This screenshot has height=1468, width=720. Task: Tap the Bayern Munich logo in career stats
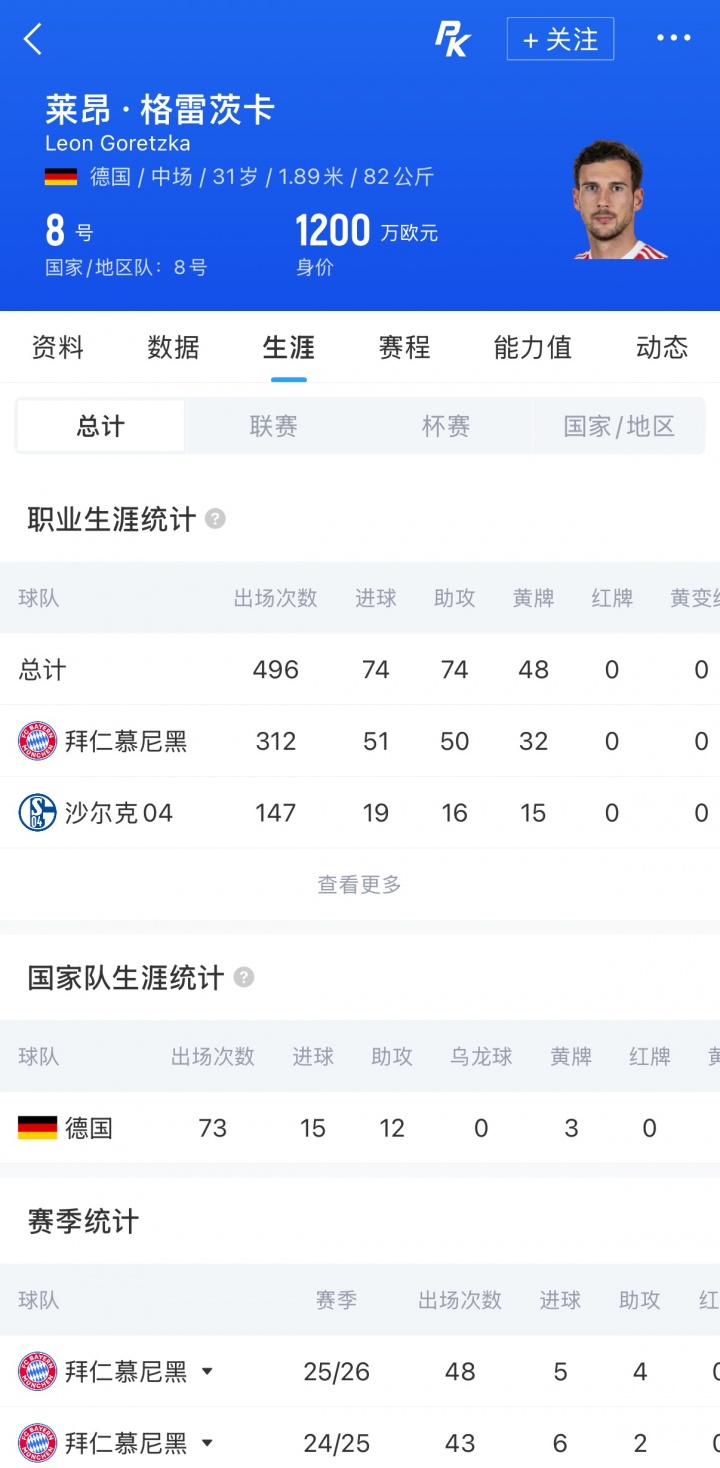38,741
